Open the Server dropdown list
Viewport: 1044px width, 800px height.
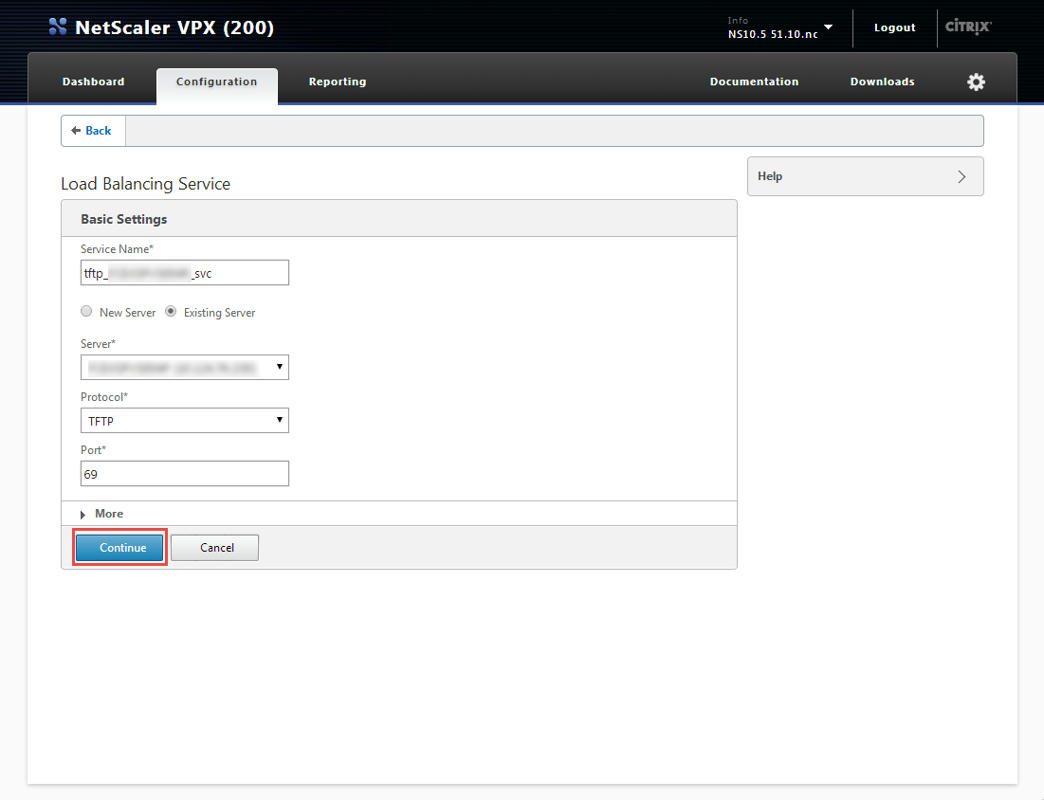coord(184,367)
